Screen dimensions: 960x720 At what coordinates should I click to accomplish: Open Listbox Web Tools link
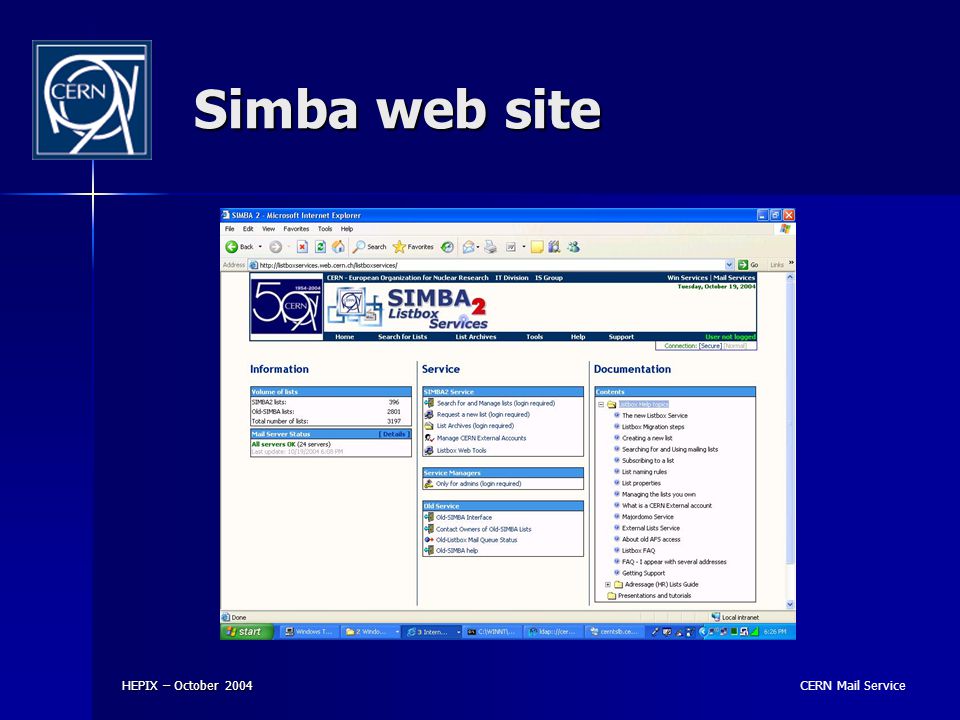461,451
